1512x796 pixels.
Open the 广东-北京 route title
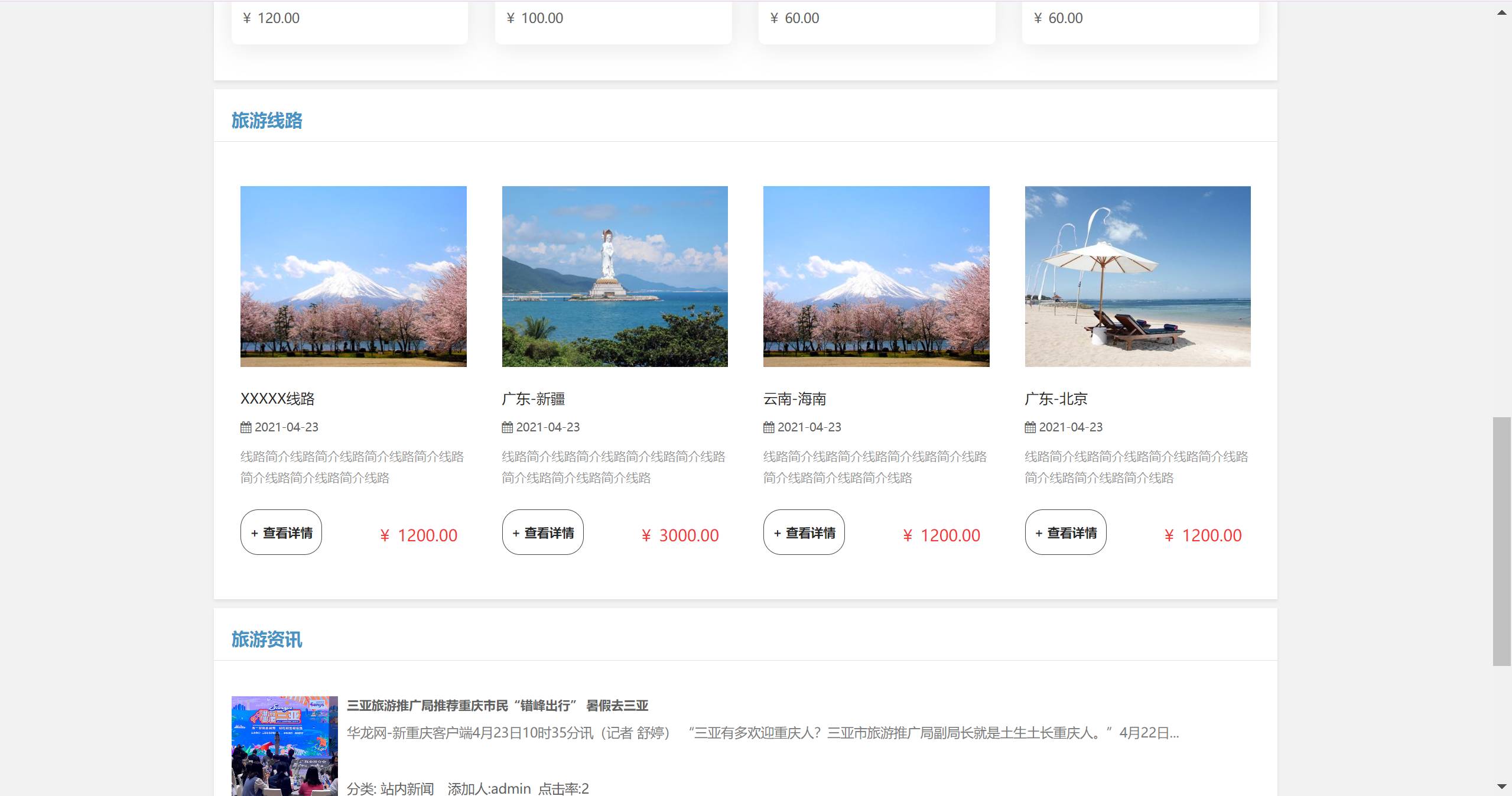[1056, 399]
